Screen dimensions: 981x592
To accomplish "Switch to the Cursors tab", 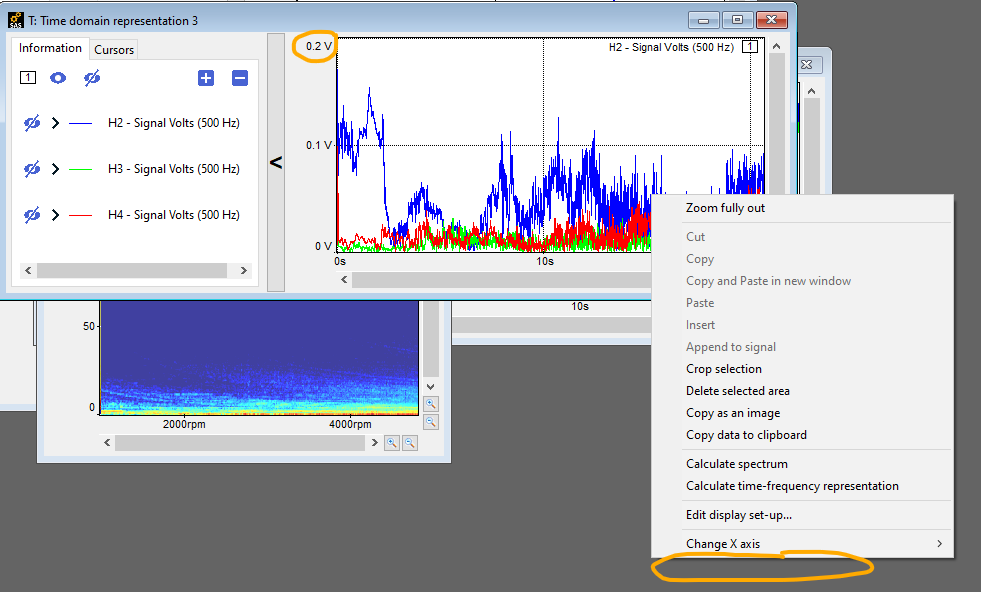I will pyautogui.click(x=114, y=49).
